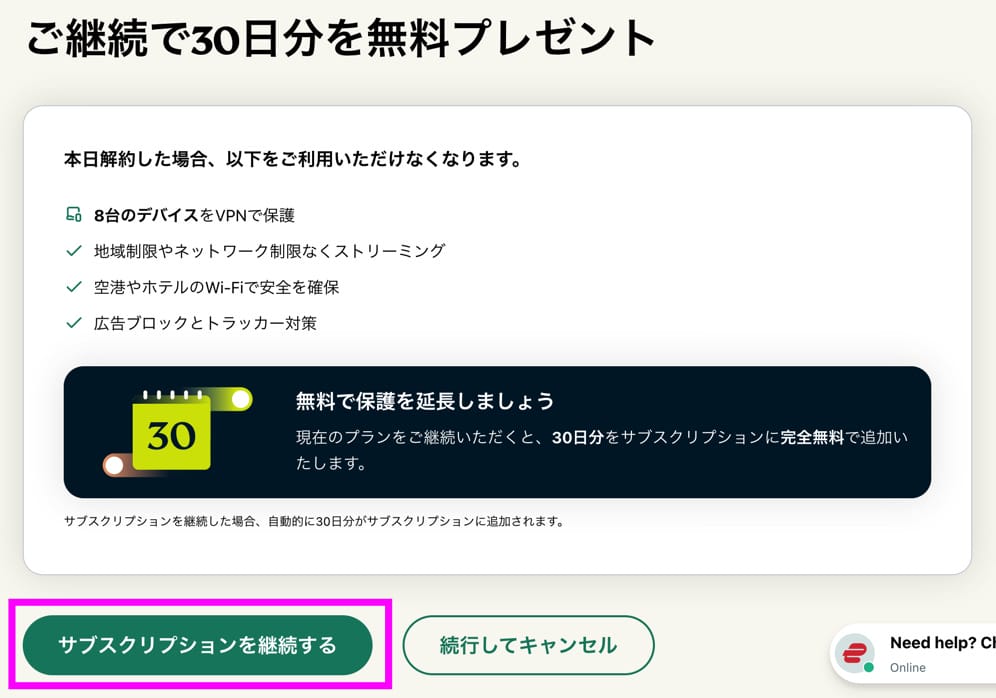This screenshot has width=996, height=698.
Task: Click the green 30 calendar icon
Action: [172, 434]
